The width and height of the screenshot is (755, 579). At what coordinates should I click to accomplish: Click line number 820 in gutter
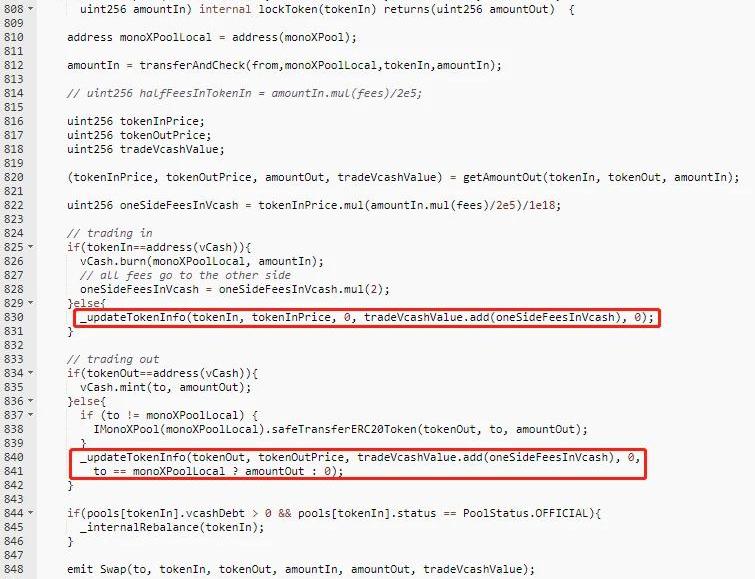13,177
